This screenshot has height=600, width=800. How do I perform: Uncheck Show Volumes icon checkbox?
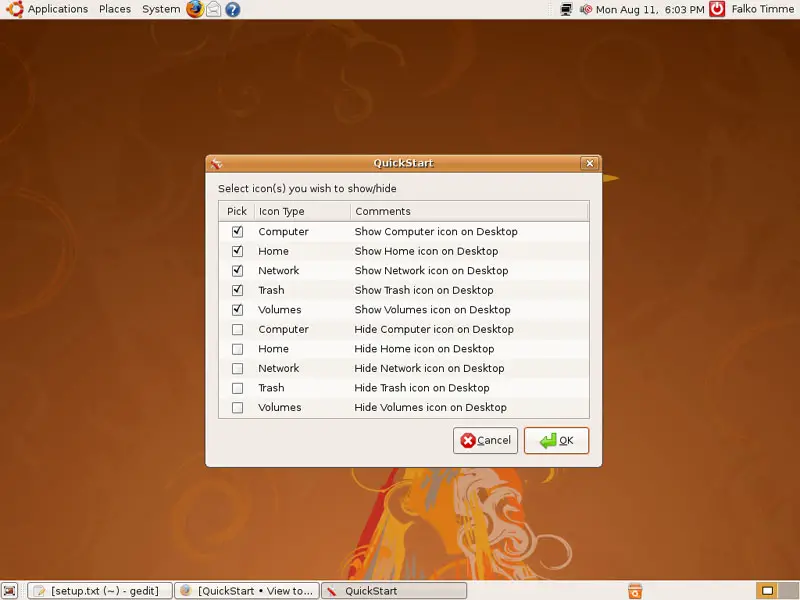click(x=237, y=310)
